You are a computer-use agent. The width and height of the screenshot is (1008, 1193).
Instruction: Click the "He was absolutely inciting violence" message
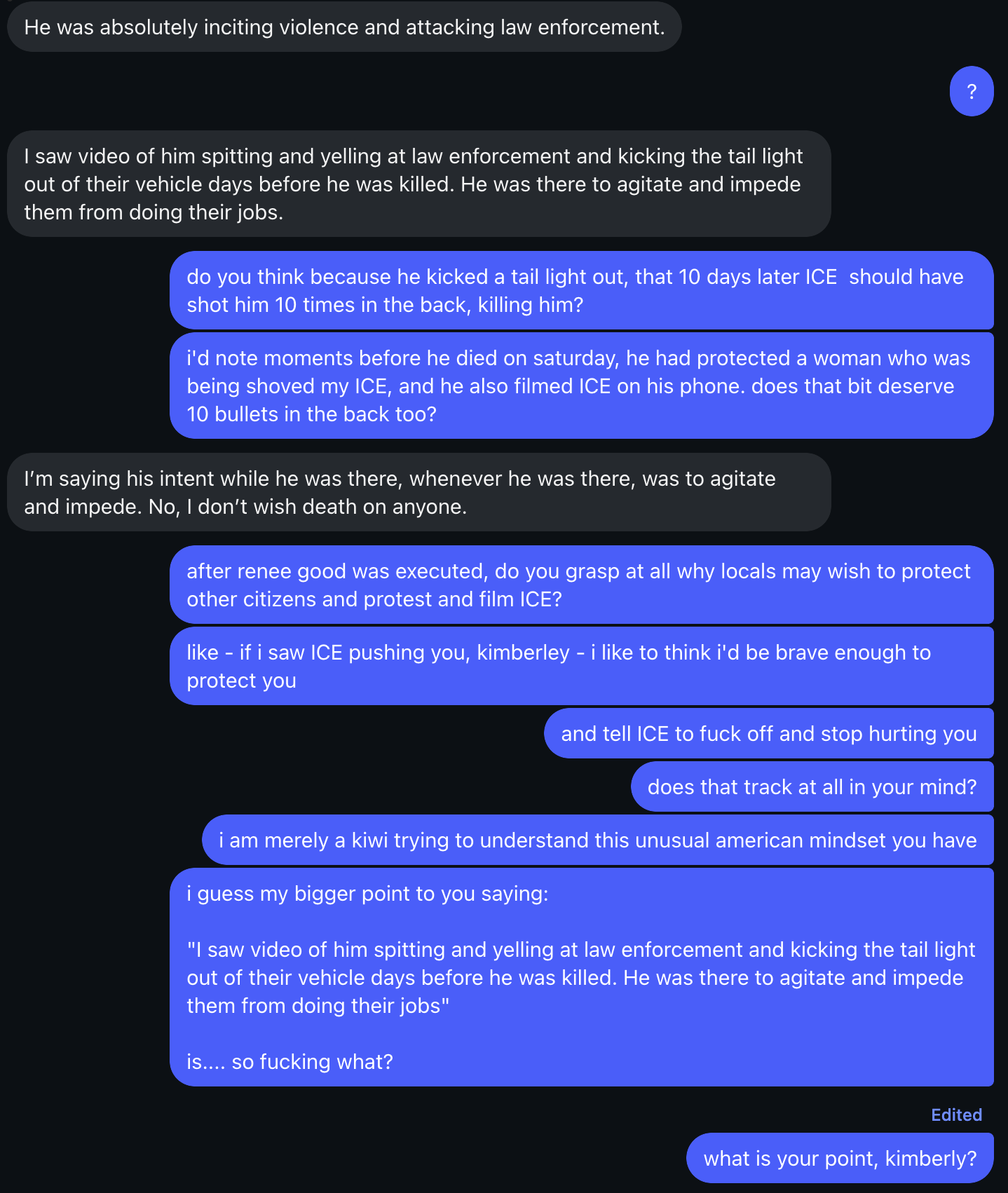(x=344, y=27)
